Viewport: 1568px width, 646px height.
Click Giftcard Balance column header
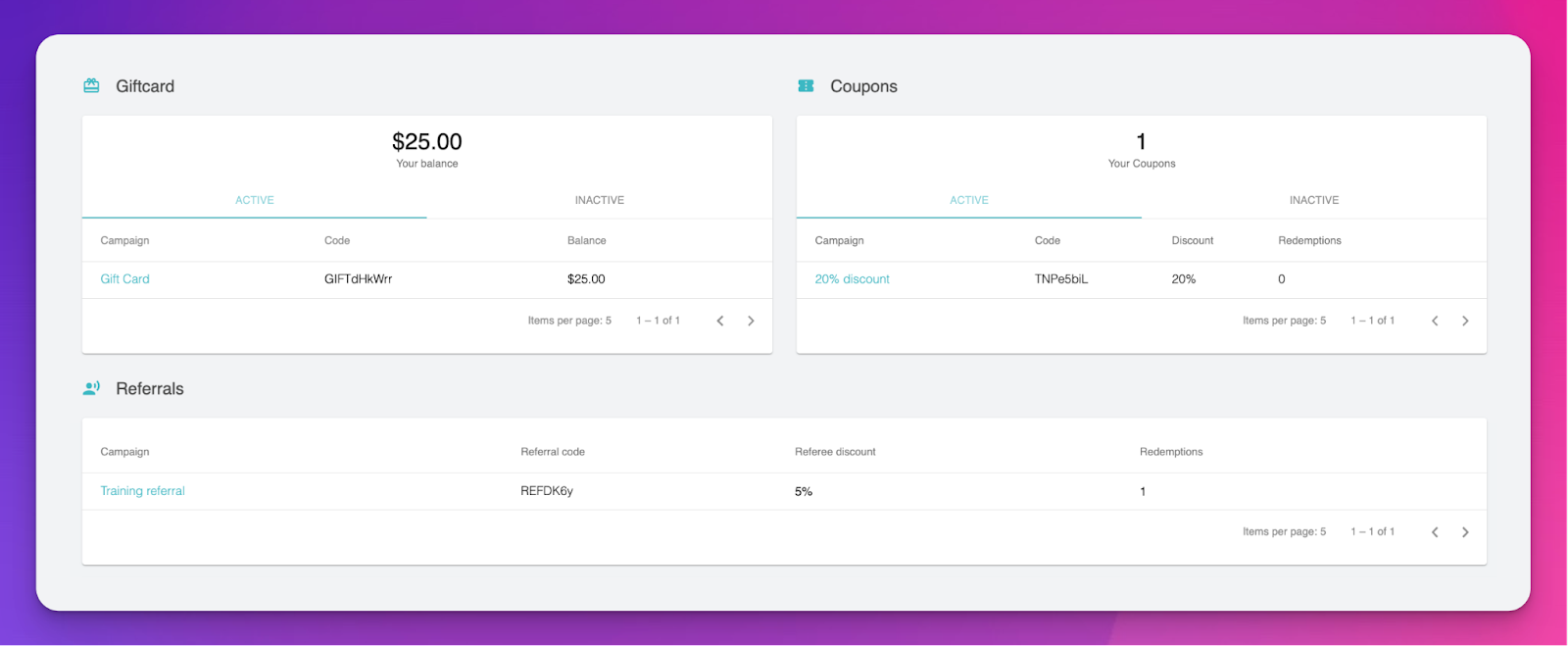pyautogui.click(x=586, y=240)
